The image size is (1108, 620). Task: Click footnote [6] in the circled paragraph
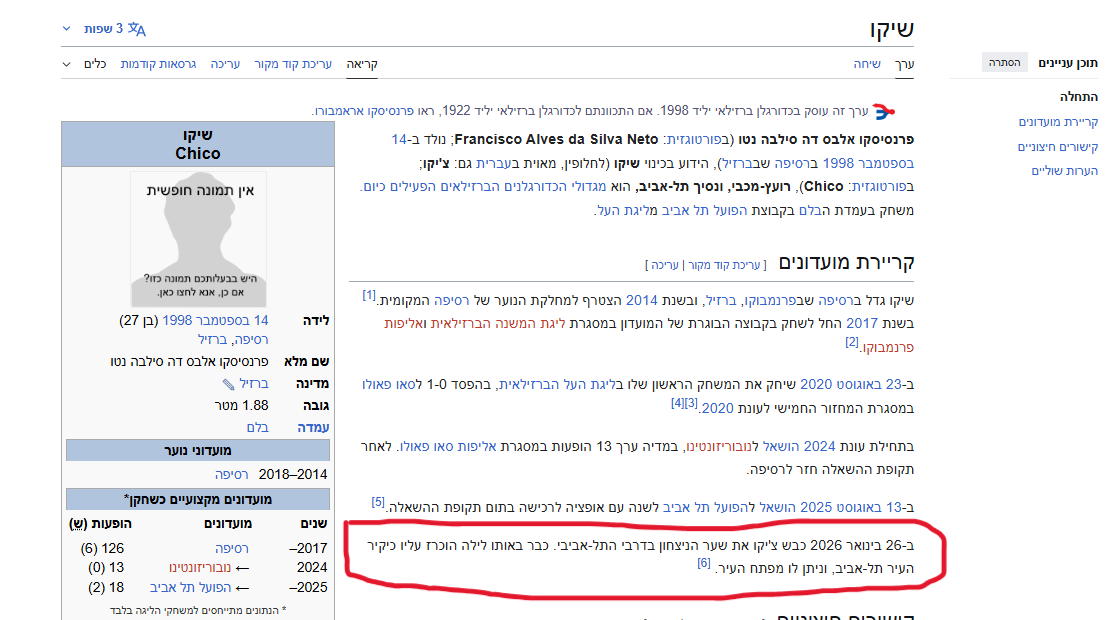[704, 565]
